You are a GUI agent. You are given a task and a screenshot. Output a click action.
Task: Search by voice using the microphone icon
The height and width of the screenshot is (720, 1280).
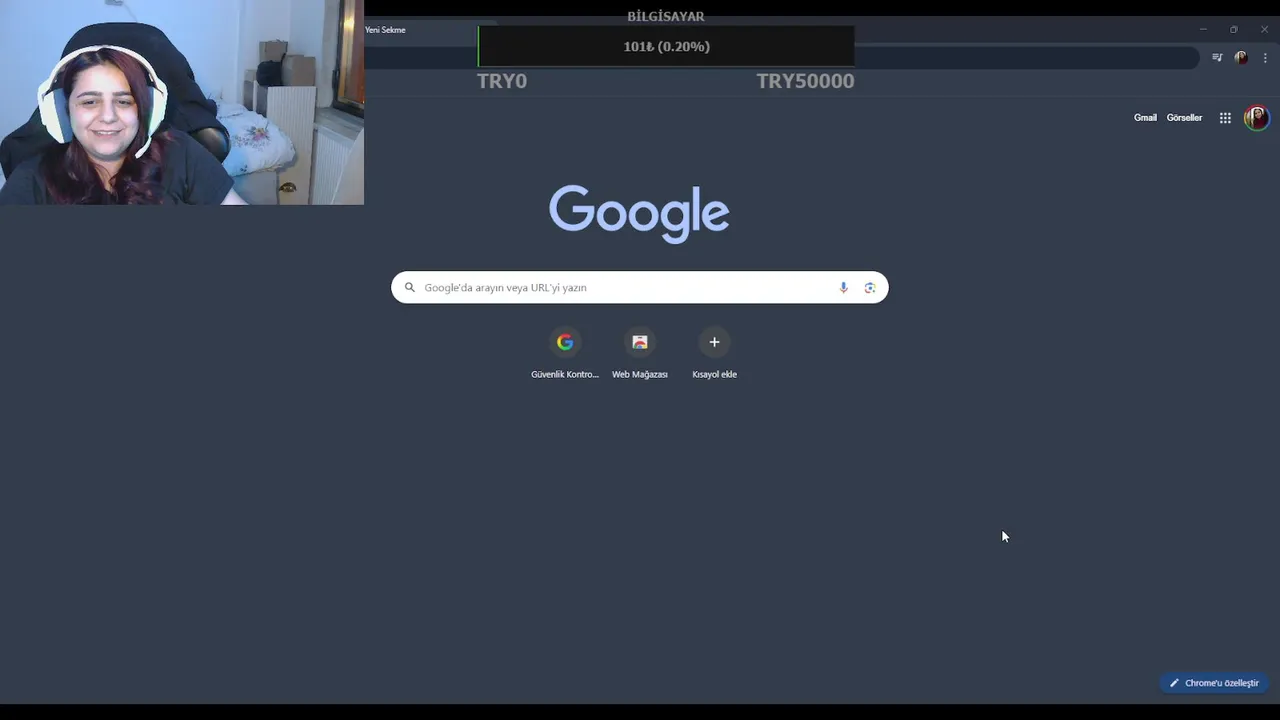tap(843, 288)
